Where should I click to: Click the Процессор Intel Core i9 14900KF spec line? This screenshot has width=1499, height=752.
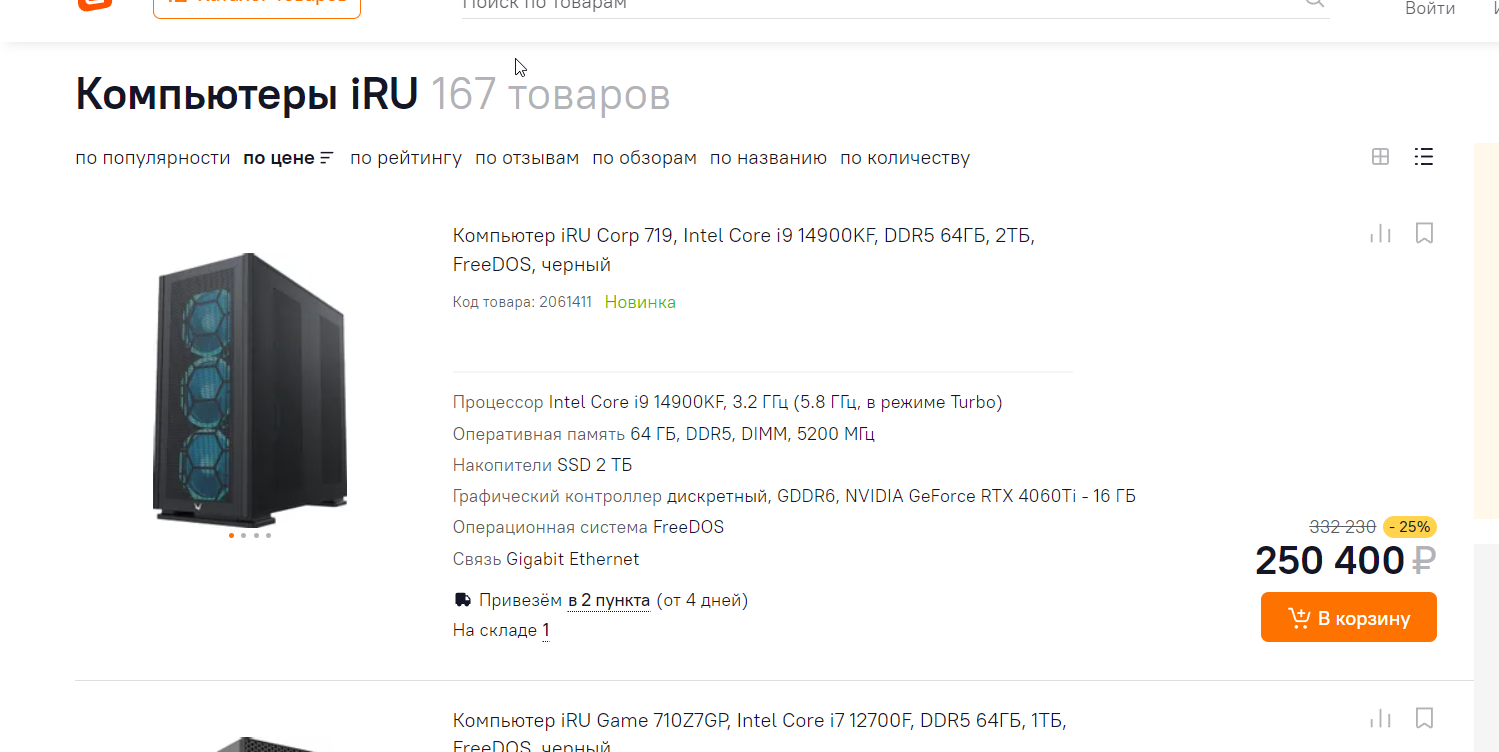point(727,403)
